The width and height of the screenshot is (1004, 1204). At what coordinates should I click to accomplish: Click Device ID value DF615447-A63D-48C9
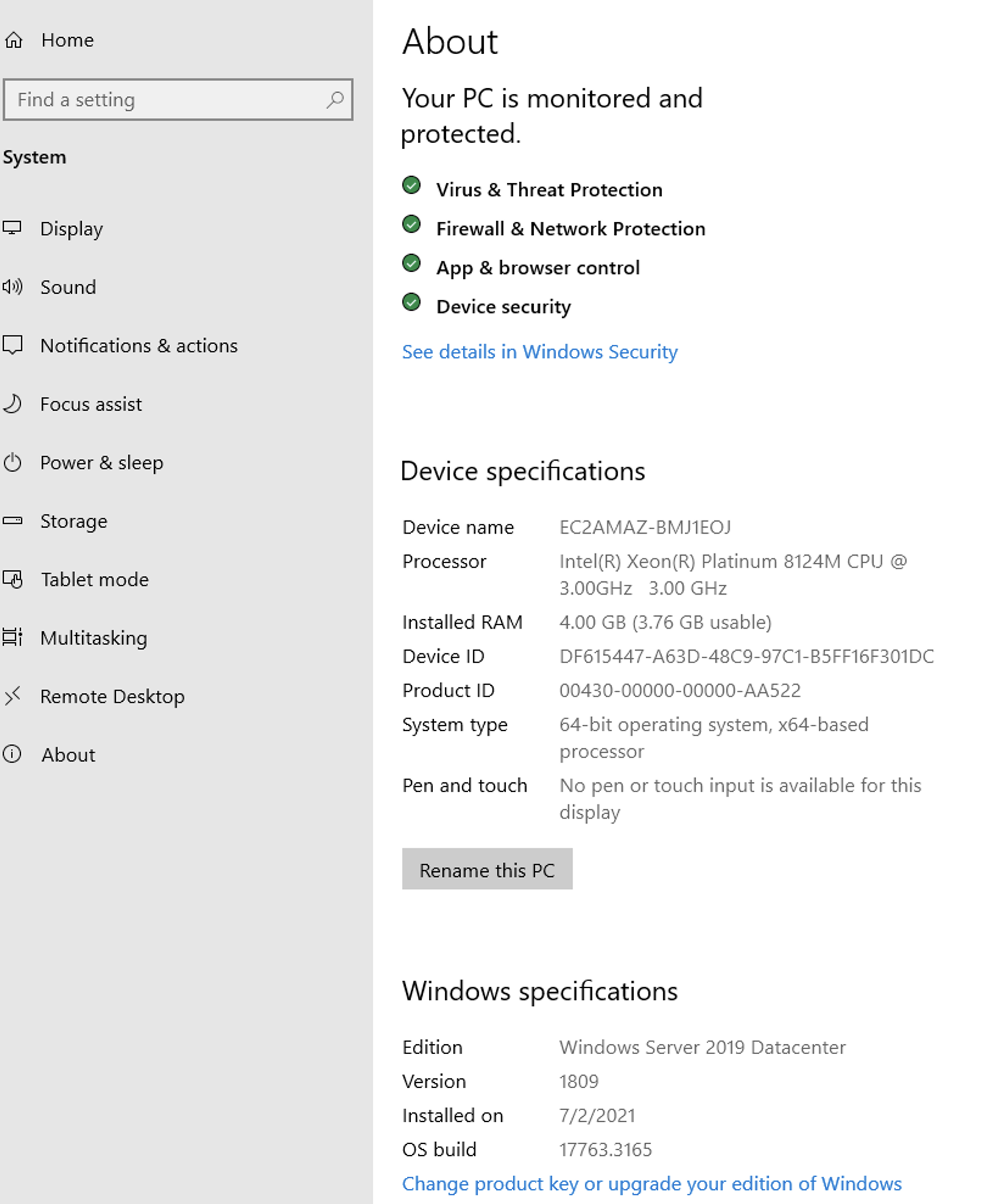point(746,656)
